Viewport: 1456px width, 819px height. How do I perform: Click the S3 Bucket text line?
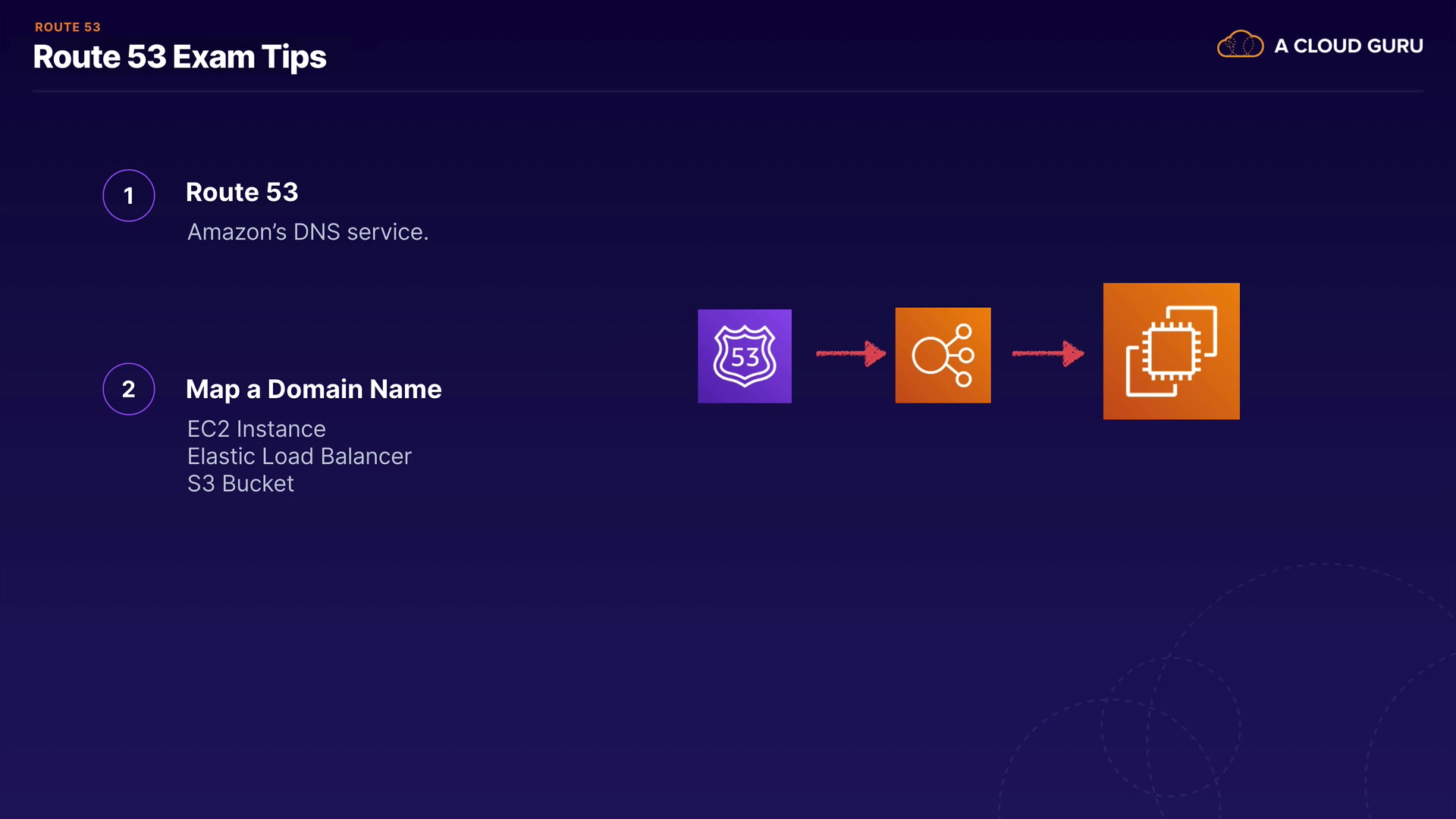(240, 484)
